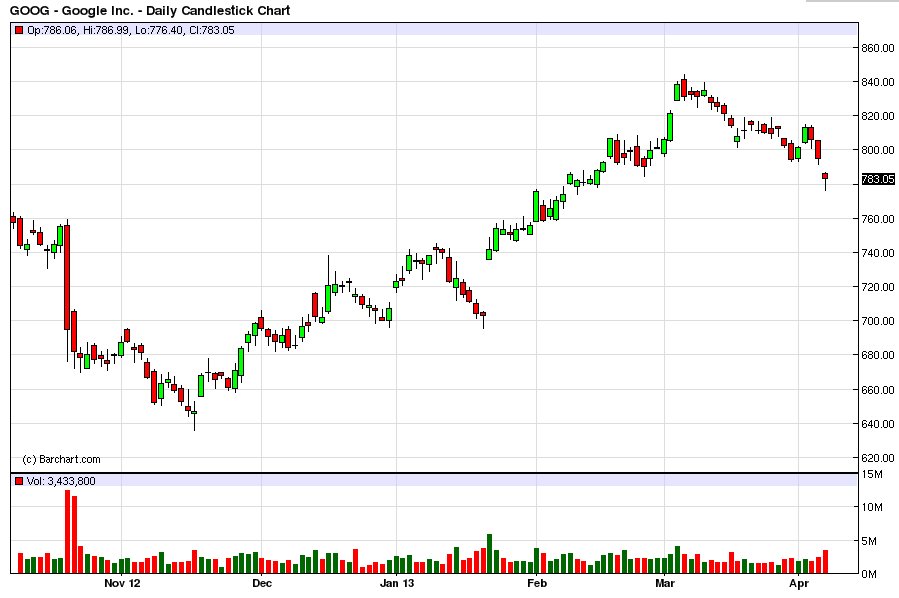The image size is (899, 598).
Task: Click the red OHLC legend square
Action: tap(19, 30)
